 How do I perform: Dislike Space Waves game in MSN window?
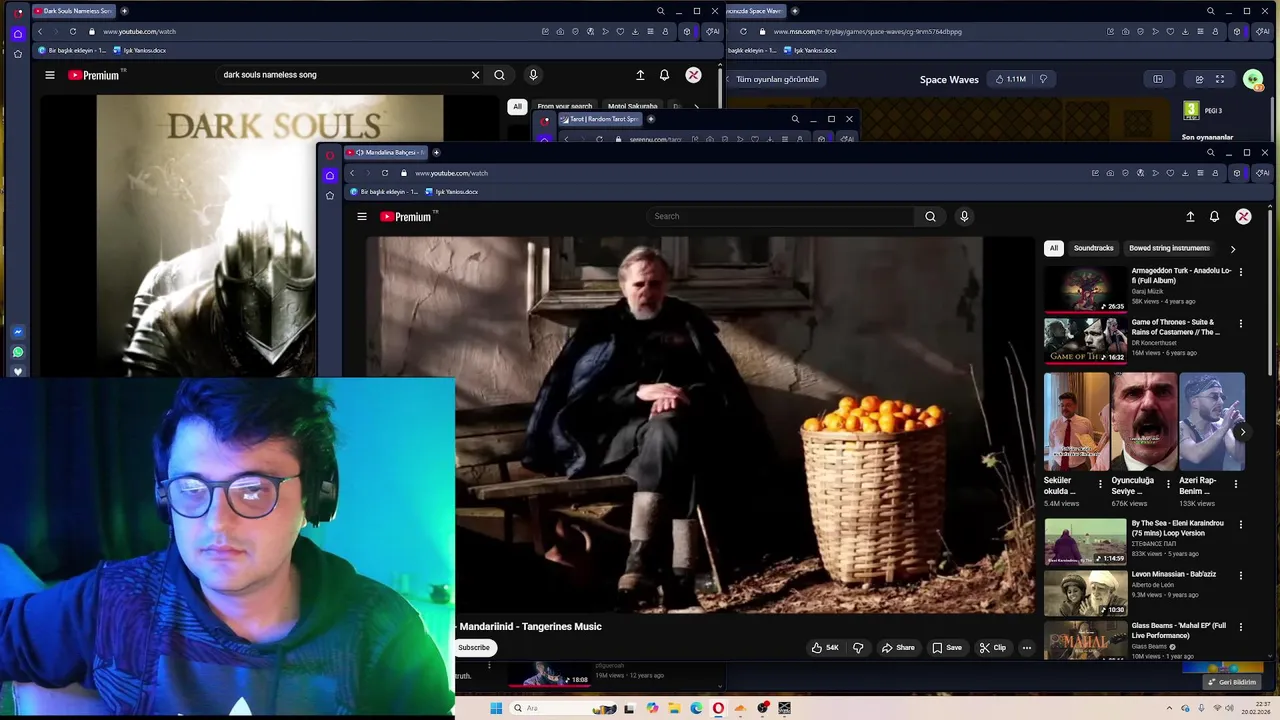point(1043,79)
